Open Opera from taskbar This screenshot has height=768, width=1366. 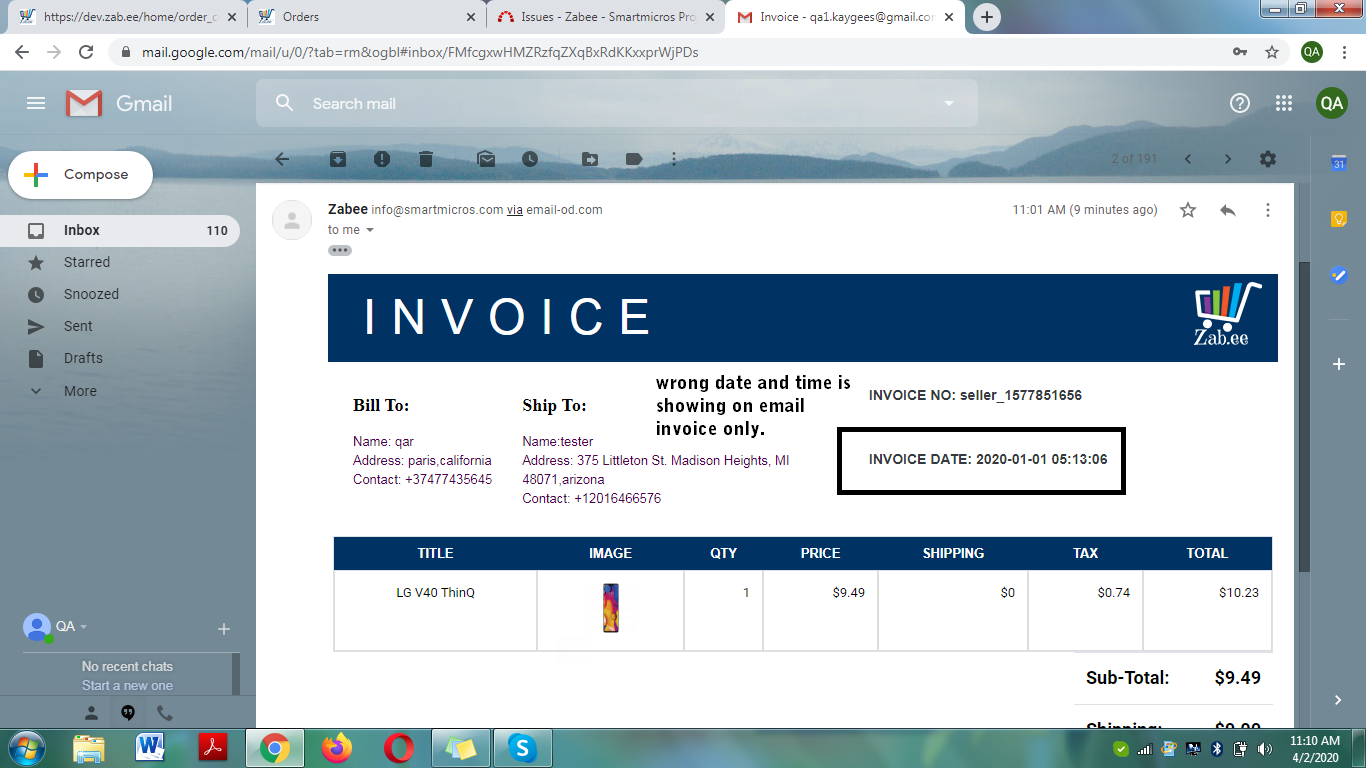point(399,748)
